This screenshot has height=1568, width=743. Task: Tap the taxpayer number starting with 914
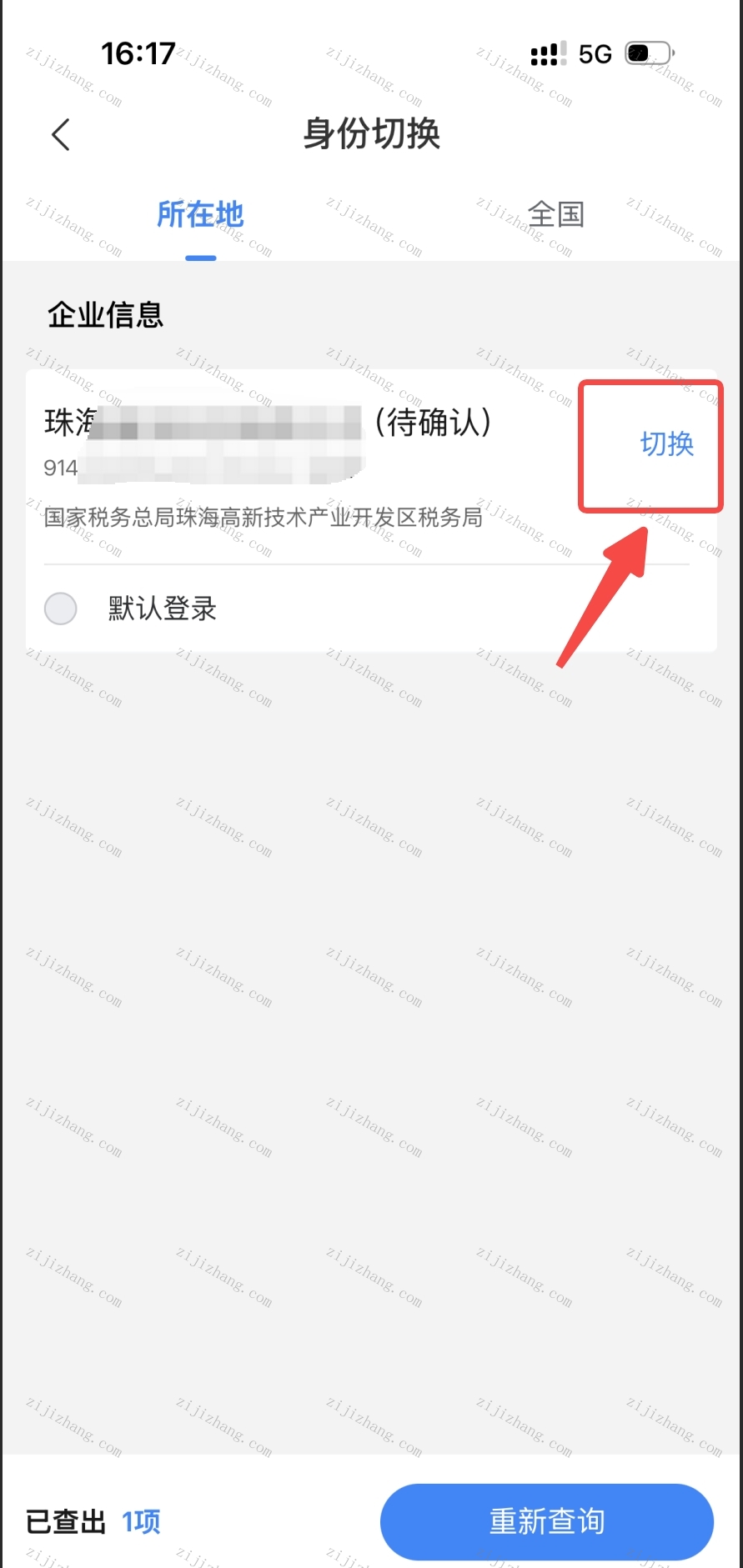pyautogui.click(x=203, y=467)
